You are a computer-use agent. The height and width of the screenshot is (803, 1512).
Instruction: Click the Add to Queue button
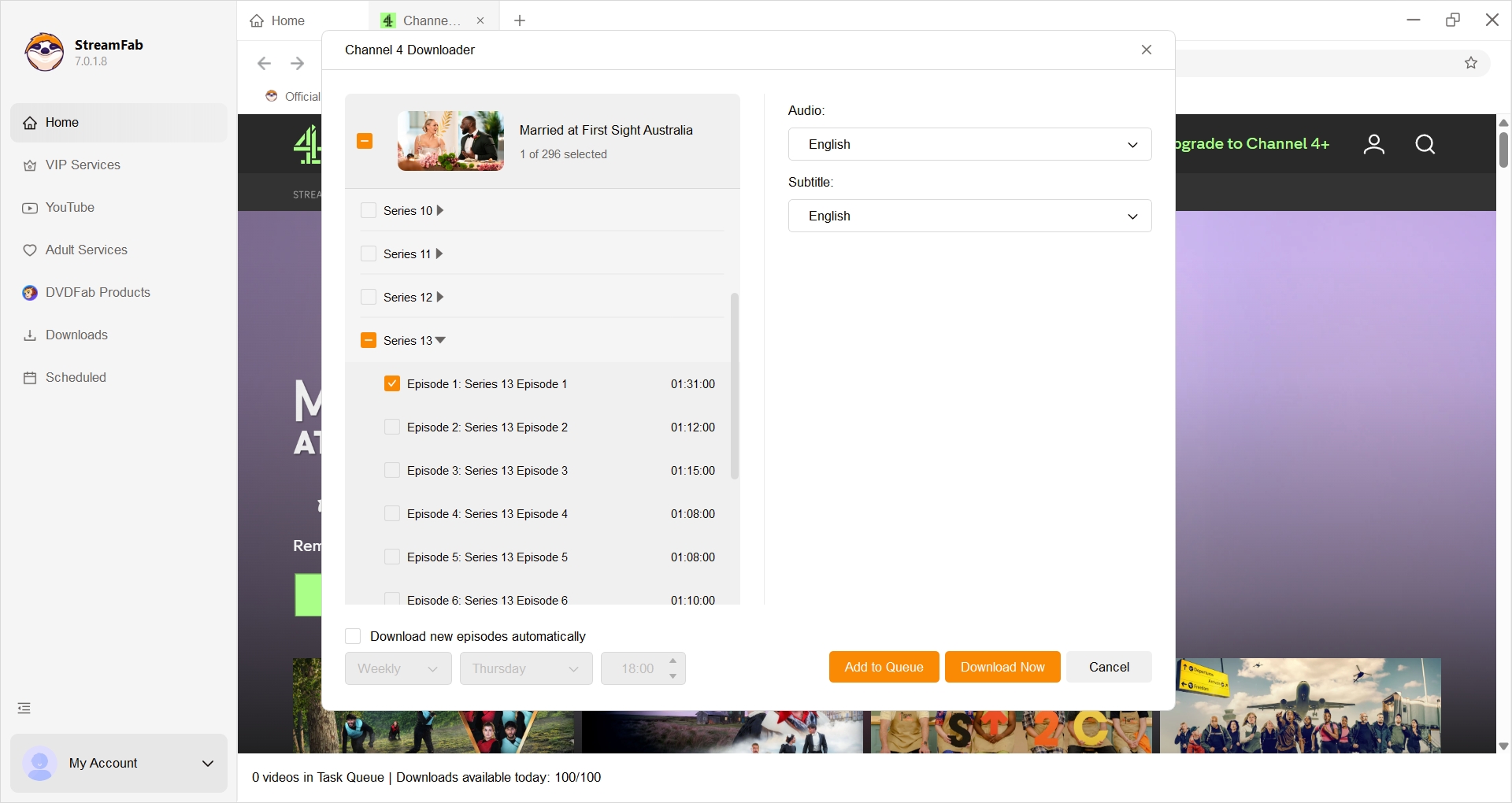[884, 667]
